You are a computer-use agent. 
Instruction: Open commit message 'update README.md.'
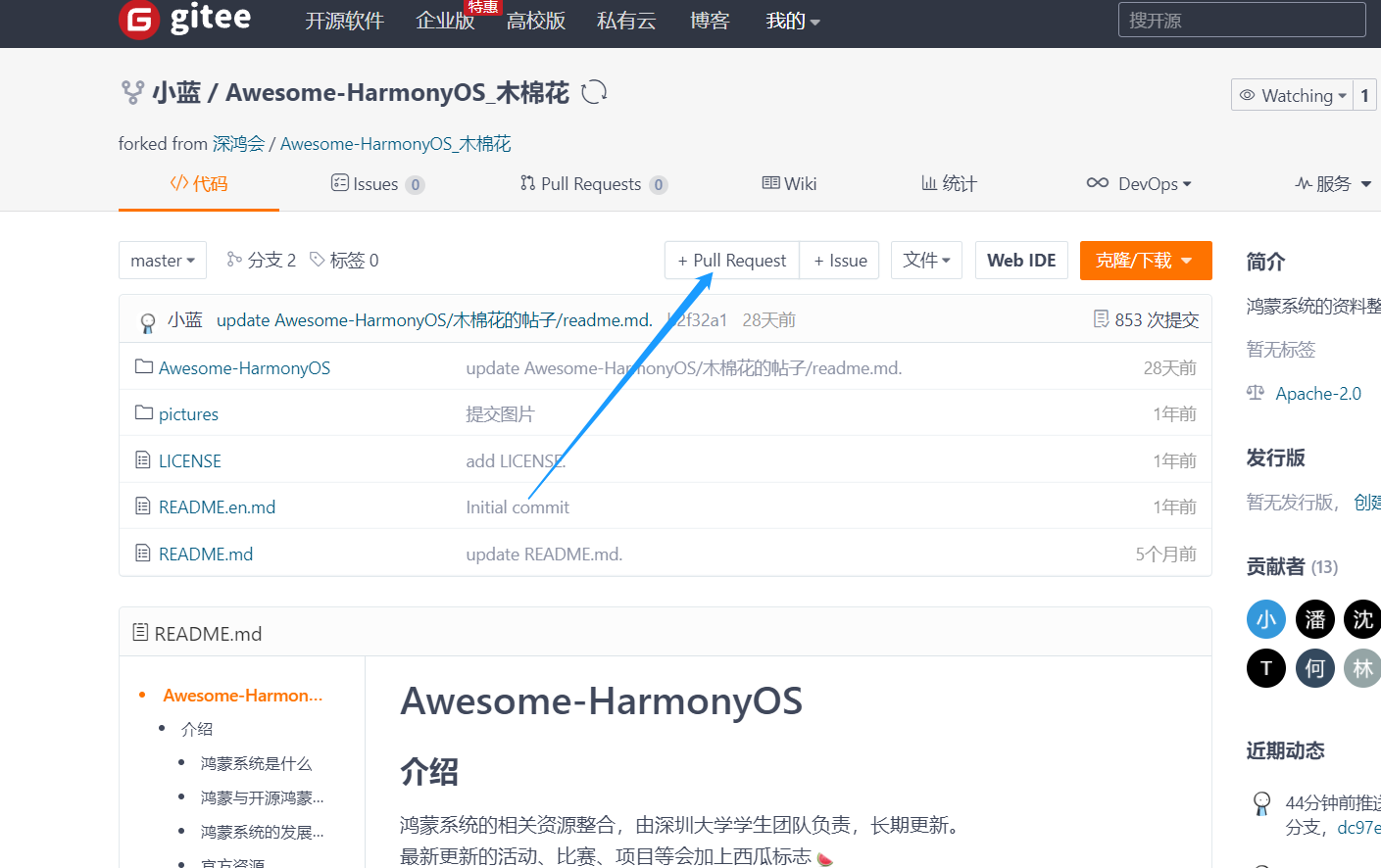[x=544, y=555]
